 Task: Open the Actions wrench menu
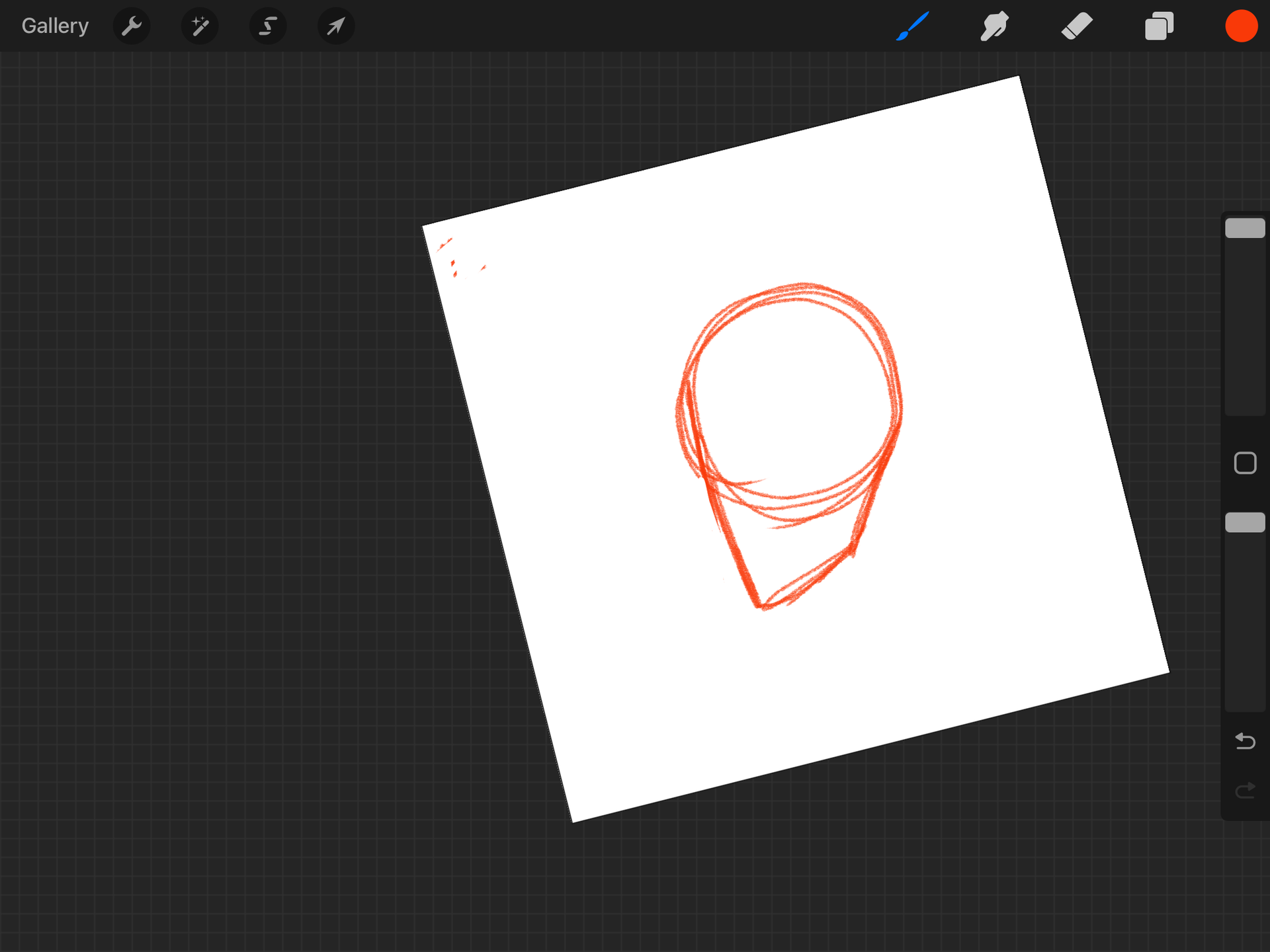click(x=132, y=26)
